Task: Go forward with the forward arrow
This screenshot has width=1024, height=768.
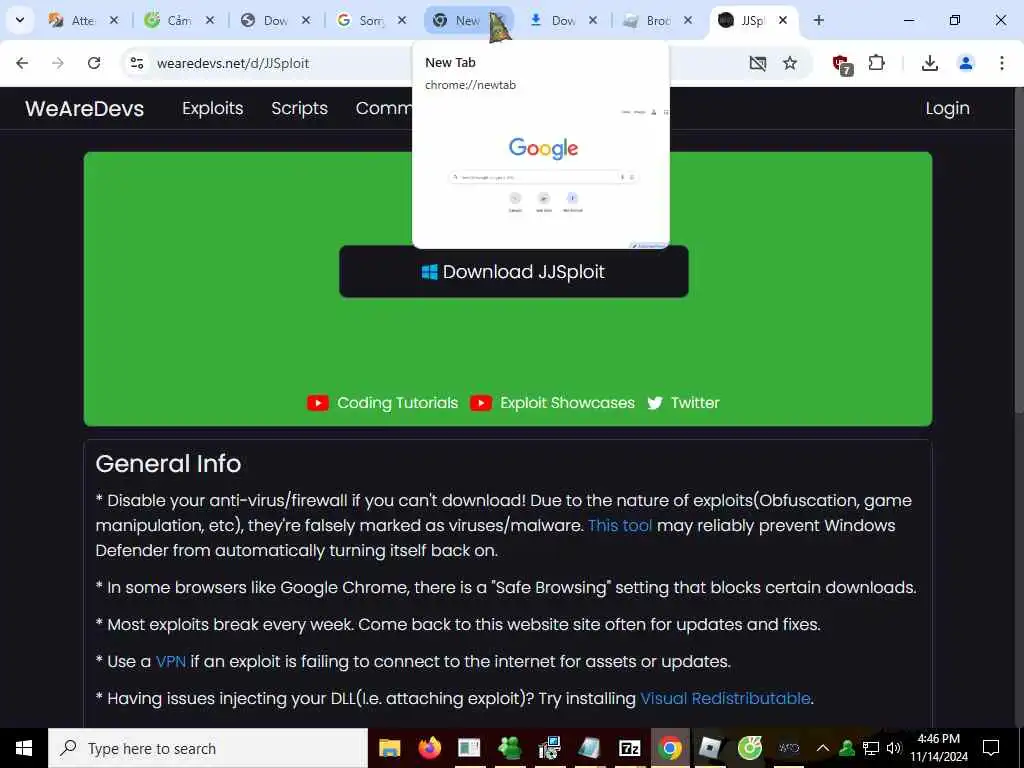Action: point(58,63)
